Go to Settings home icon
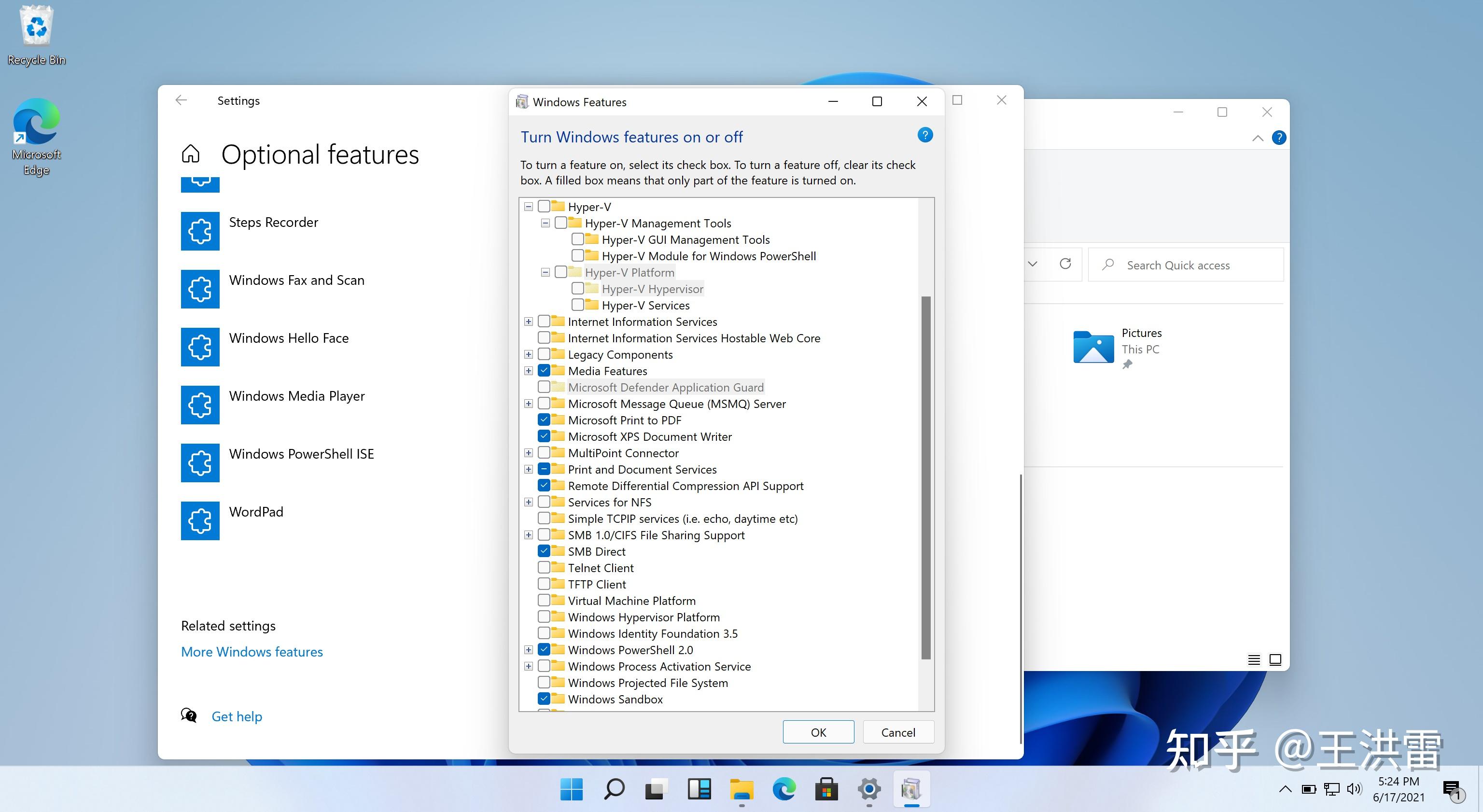1483x812 pixels. click(x=191, y=154)
